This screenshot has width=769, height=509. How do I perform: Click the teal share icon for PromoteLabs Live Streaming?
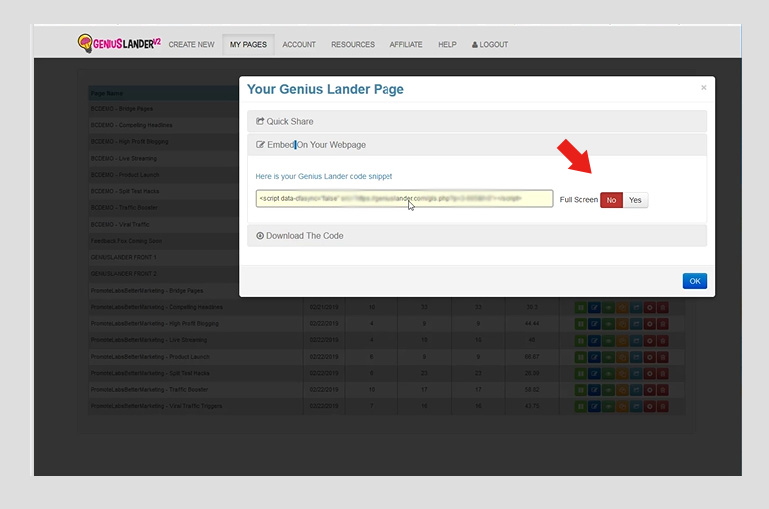click(636, 341)
